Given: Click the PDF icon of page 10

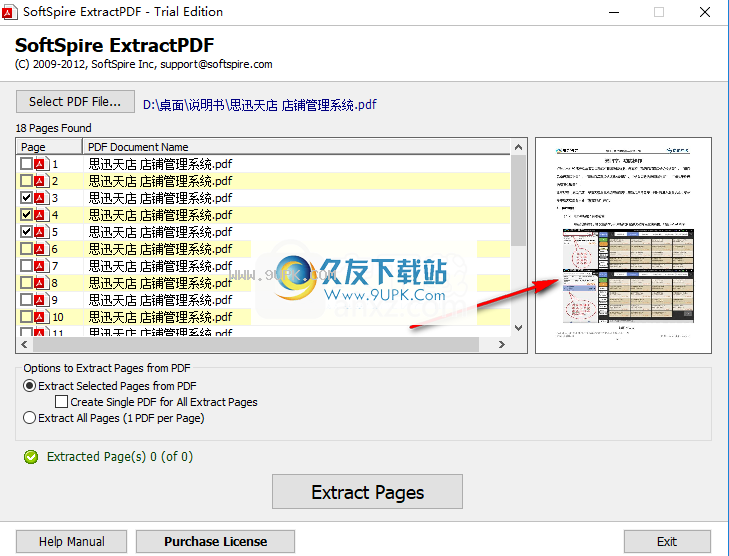Looking at the screenshot, I should pos(41,317).
